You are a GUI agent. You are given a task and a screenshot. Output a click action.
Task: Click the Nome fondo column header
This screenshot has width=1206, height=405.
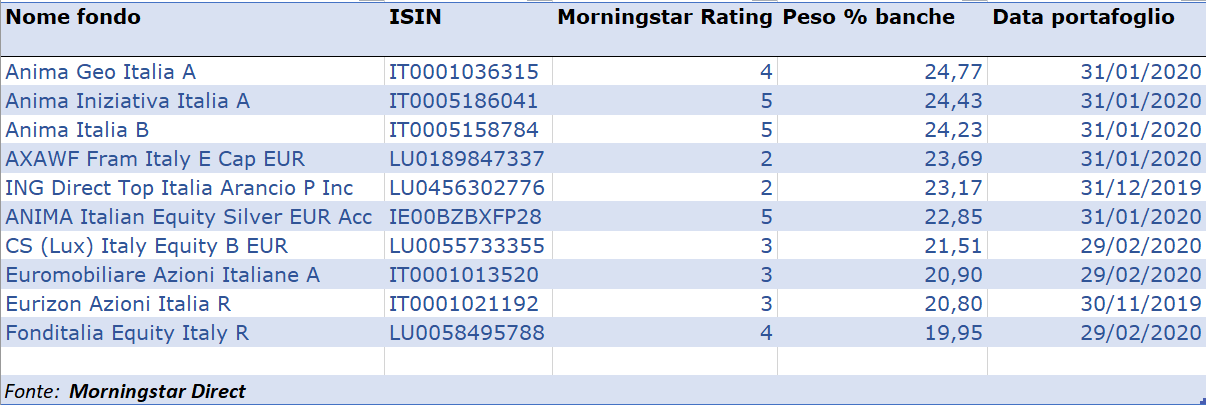tap(74, 18)
